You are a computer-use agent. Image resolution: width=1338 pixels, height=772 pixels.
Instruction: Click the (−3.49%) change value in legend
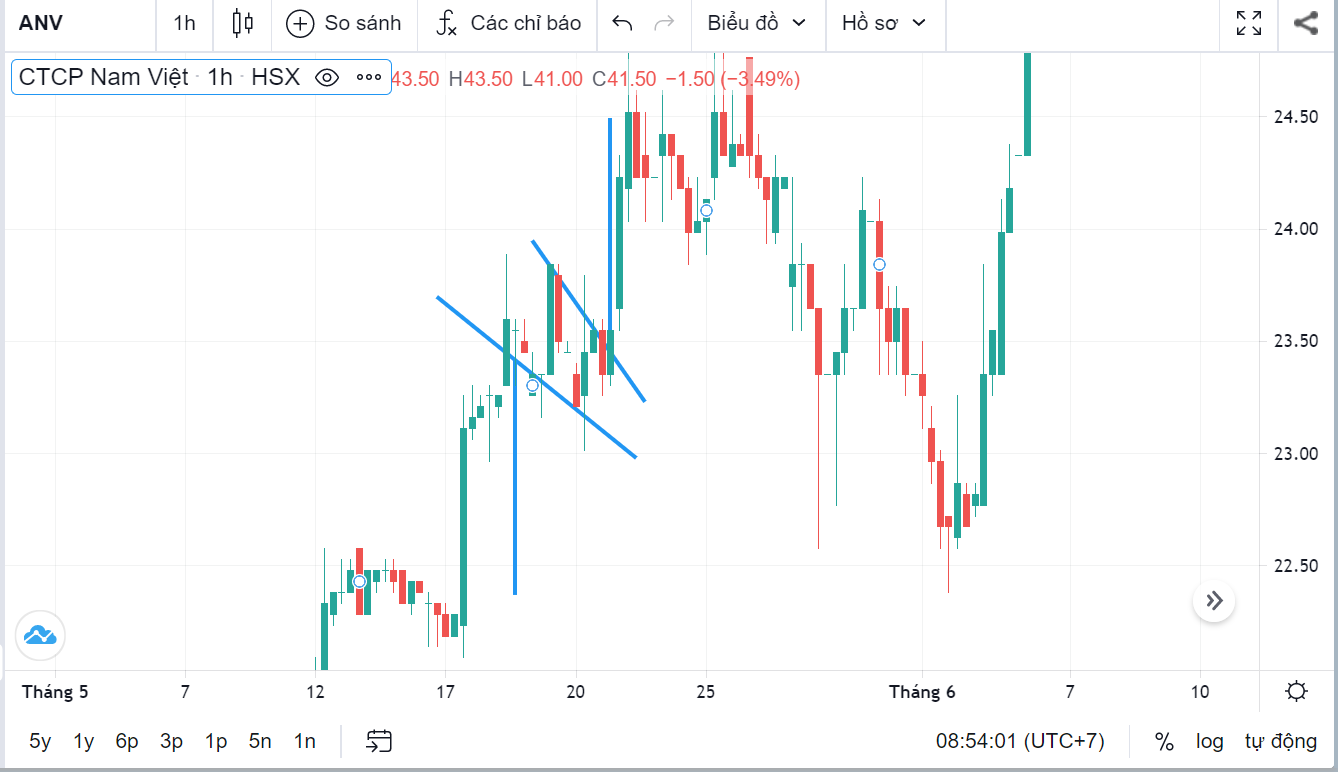tap(760, 79)
